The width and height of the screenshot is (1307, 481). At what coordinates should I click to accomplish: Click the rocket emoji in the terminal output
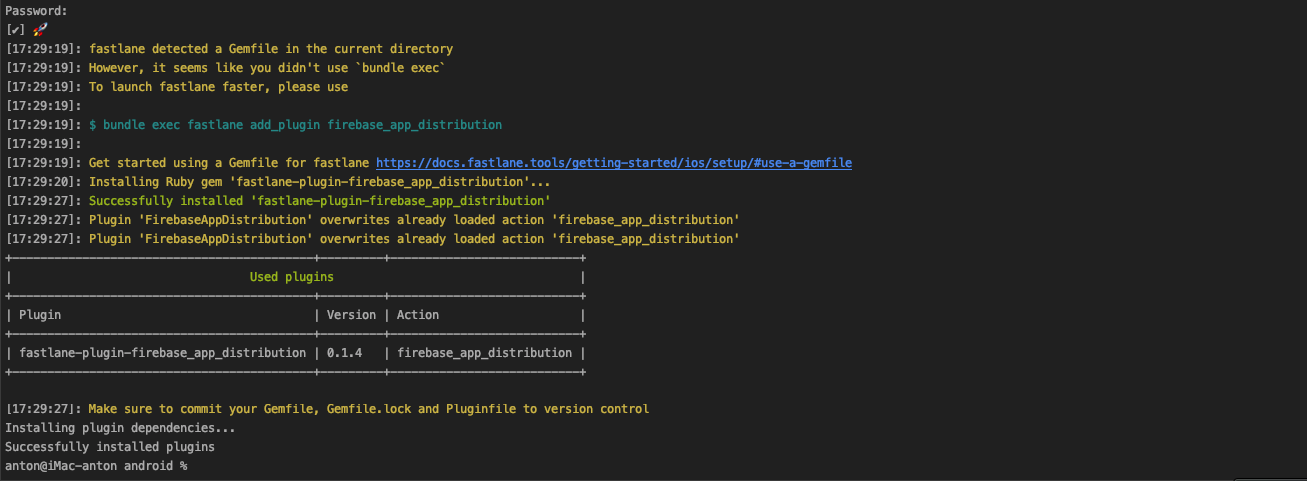tap(40, 30)
